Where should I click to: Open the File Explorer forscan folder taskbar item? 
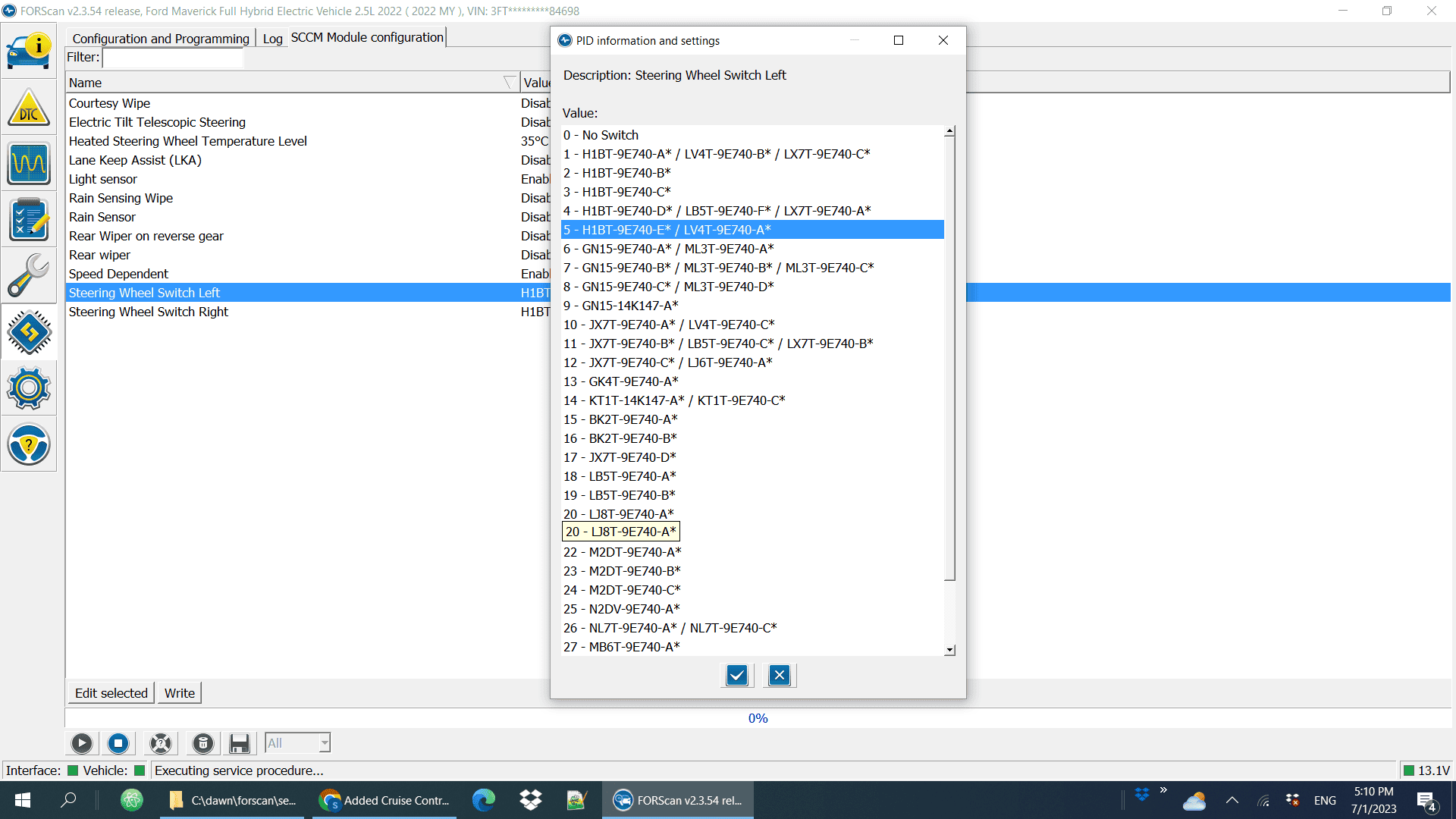coord(232,800)
